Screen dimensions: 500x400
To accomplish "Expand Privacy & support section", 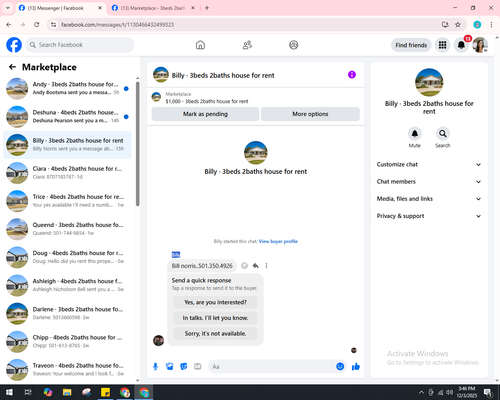I will click(429, 216).
